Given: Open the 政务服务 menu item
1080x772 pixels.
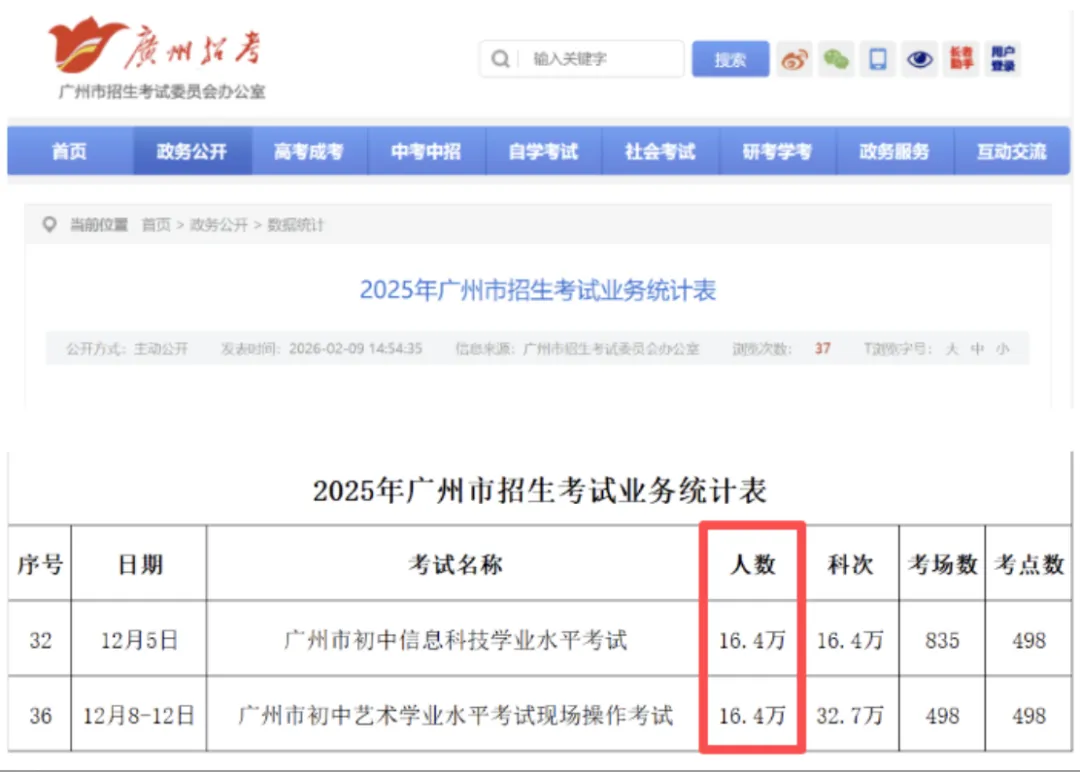Looking at the screenshot, I should tap(895, 151).
